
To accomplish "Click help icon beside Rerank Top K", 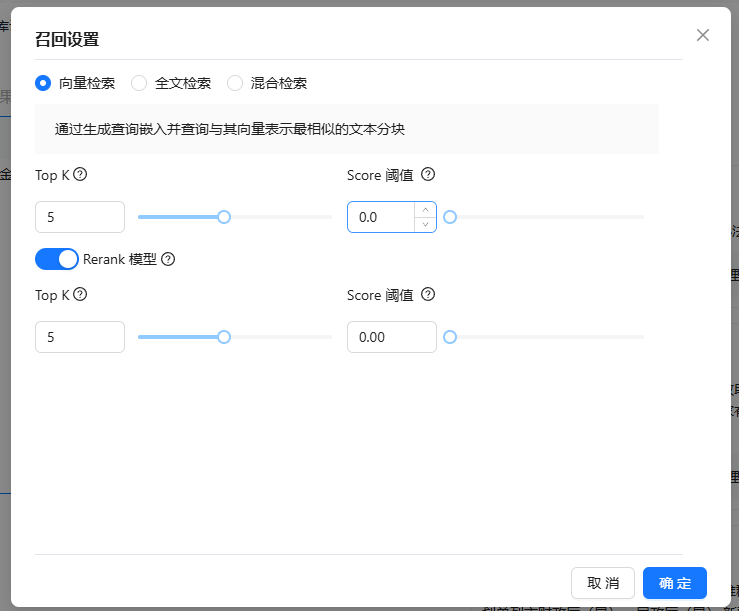I will click(x=81, y=294).
